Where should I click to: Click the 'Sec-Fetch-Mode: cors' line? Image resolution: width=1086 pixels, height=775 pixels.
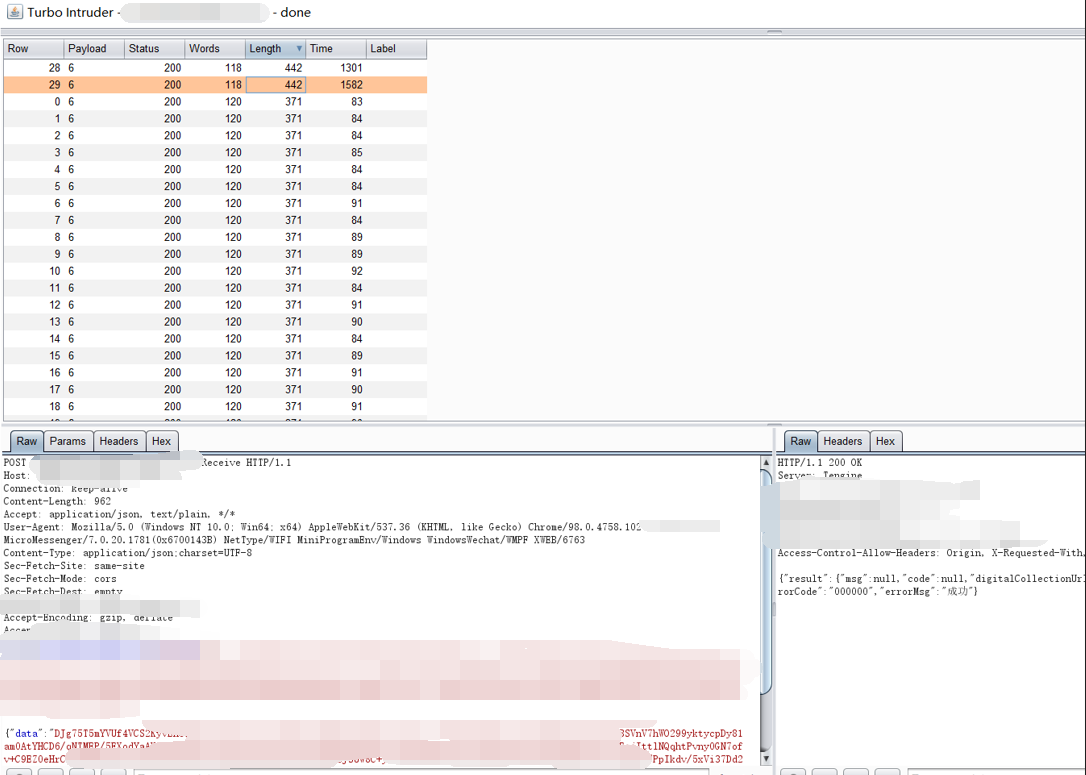click(60, 578)
